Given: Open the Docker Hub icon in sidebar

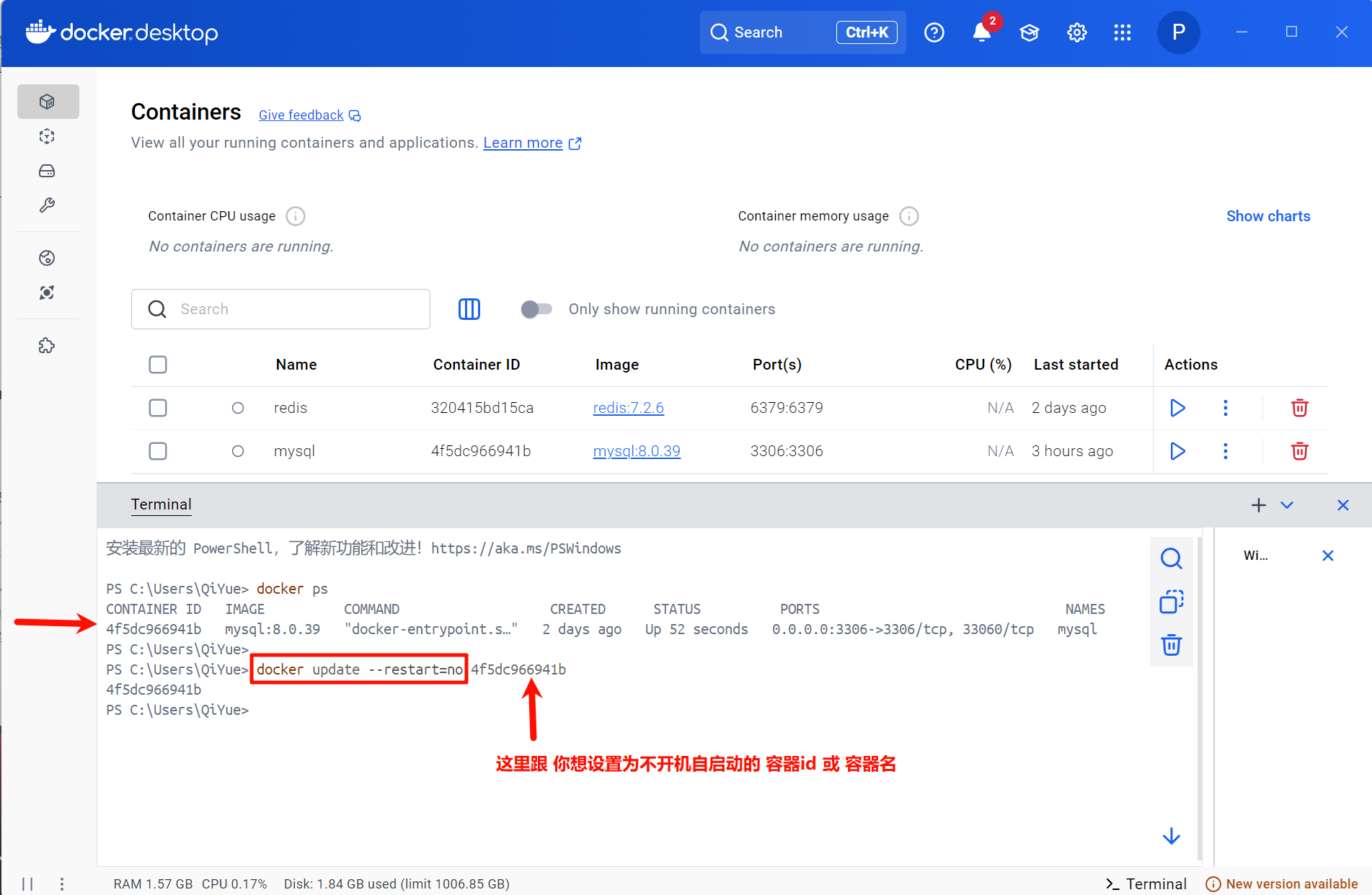Looking at the screenshot, I should 48,258.
